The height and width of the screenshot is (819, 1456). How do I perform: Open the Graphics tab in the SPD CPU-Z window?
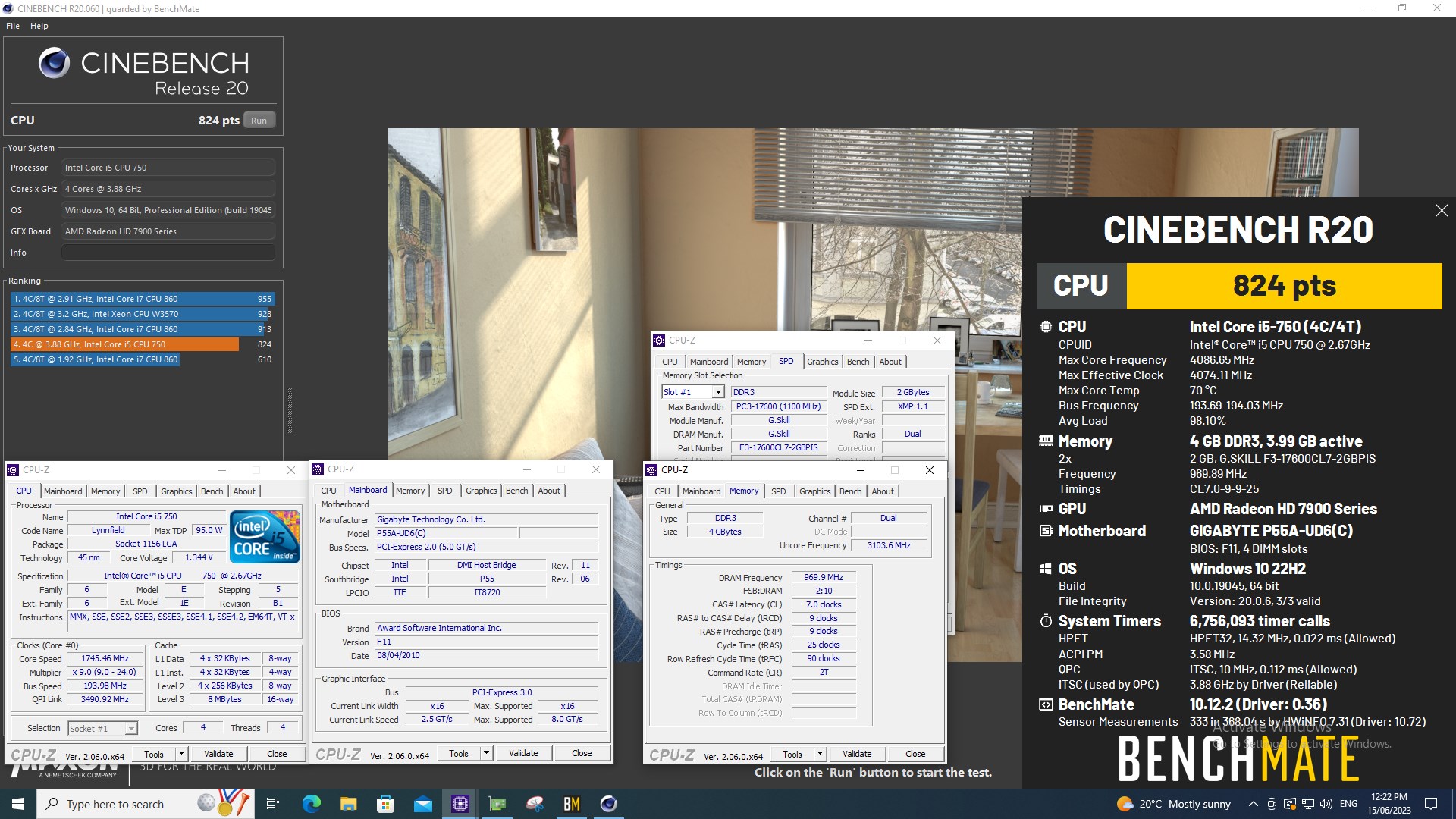(822, 362)
